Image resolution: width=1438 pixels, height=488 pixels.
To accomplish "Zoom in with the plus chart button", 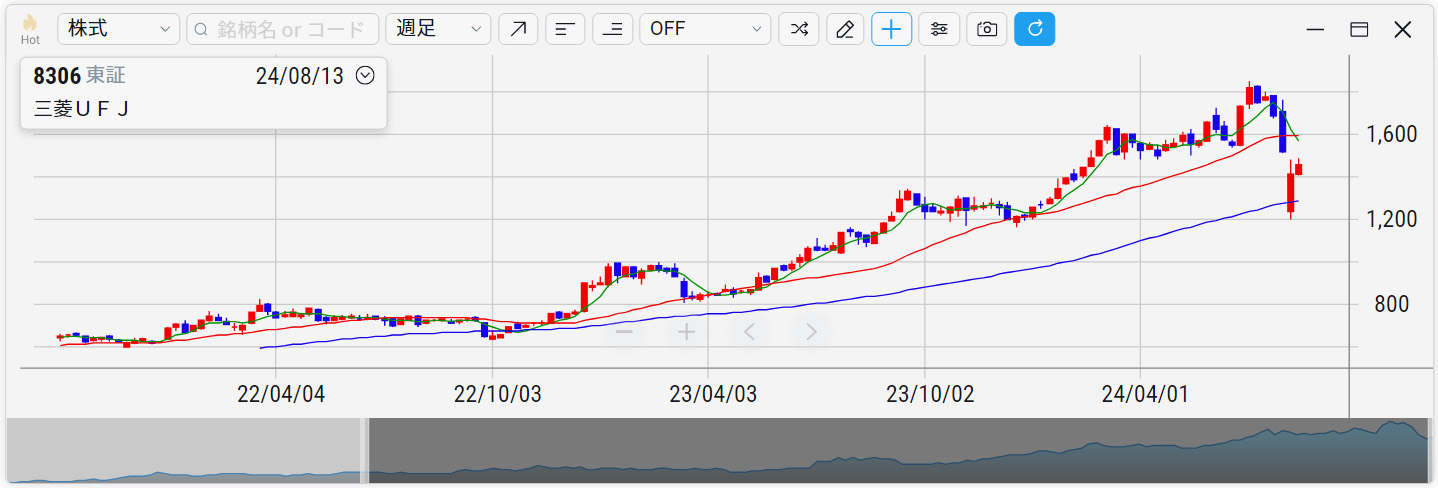I will point(687,332).
